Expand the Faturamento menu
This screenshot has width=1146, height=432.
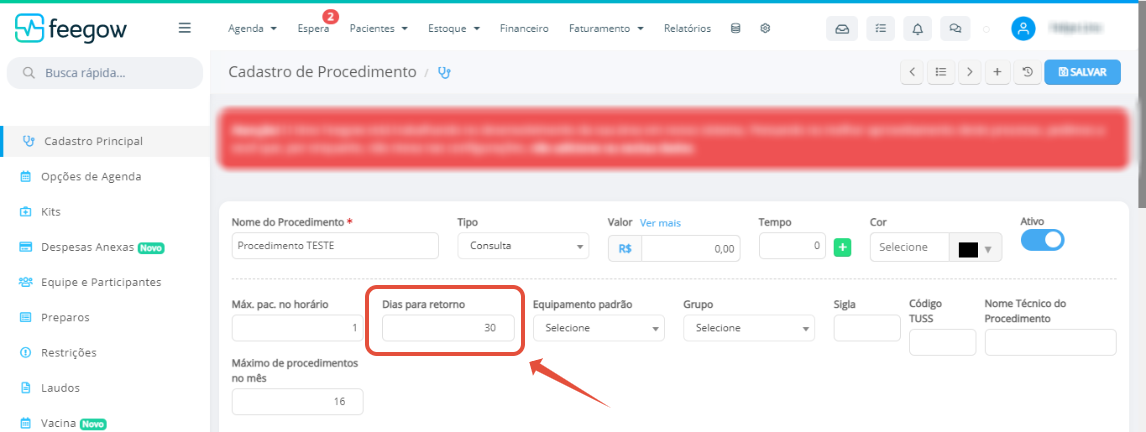coord(606,29)
